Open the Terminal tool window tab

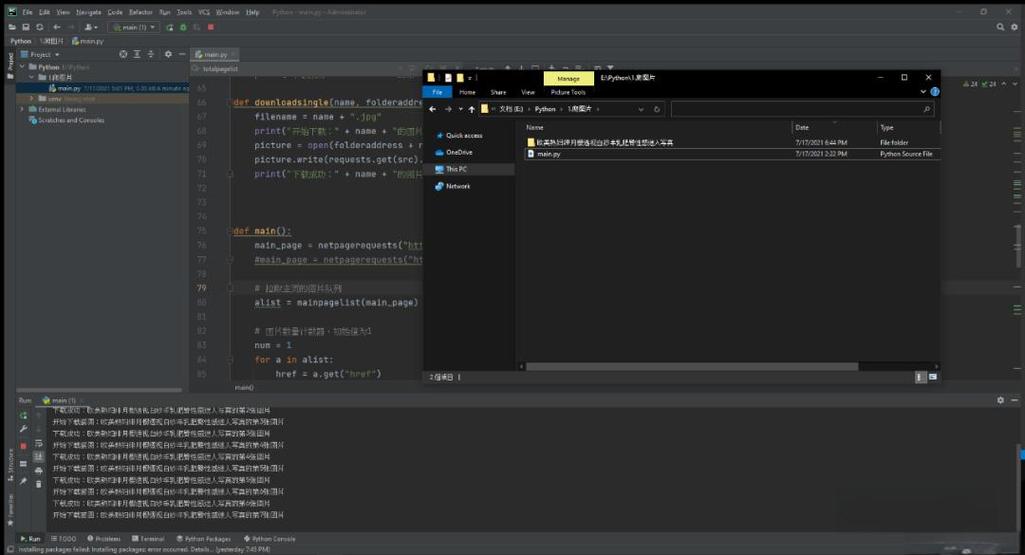(148, 539)
